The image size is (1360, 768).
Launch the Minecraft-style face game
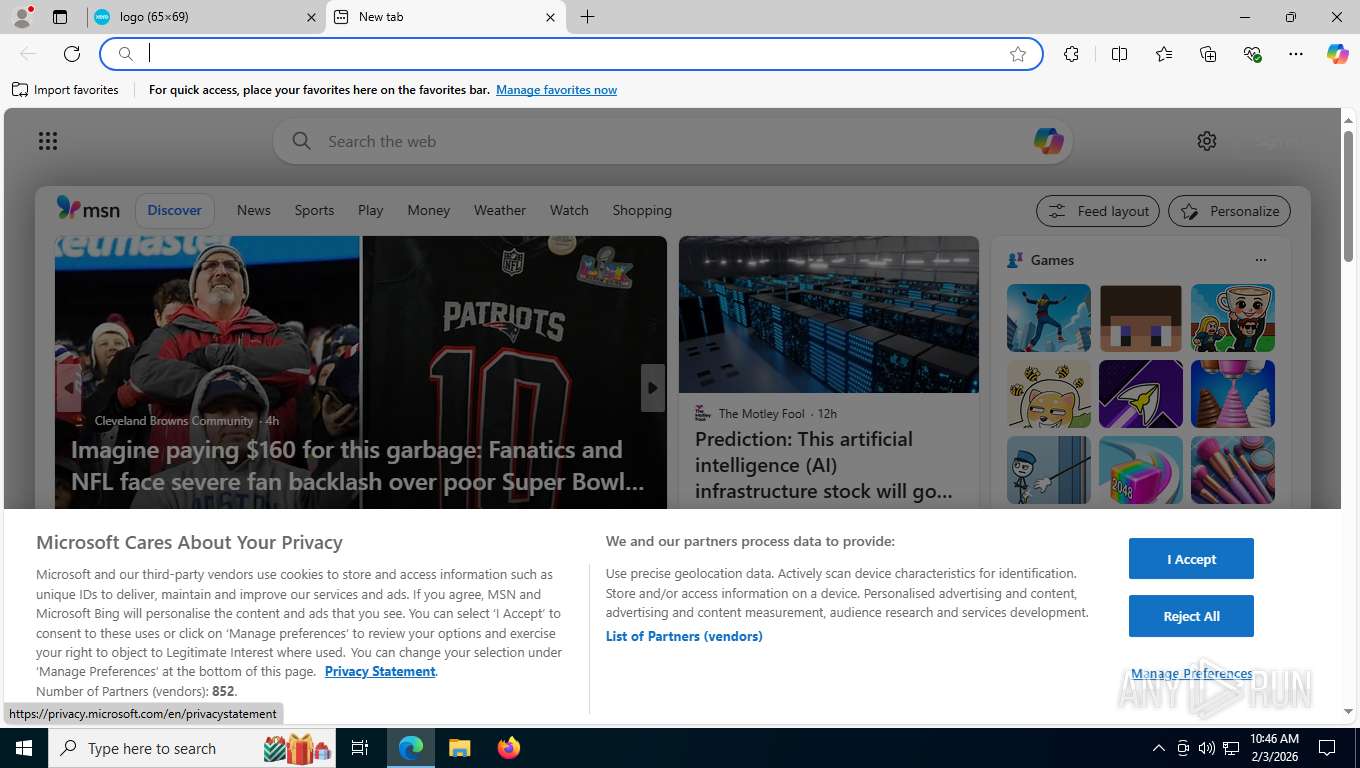pyautogui.click(x=1141, y=318)
